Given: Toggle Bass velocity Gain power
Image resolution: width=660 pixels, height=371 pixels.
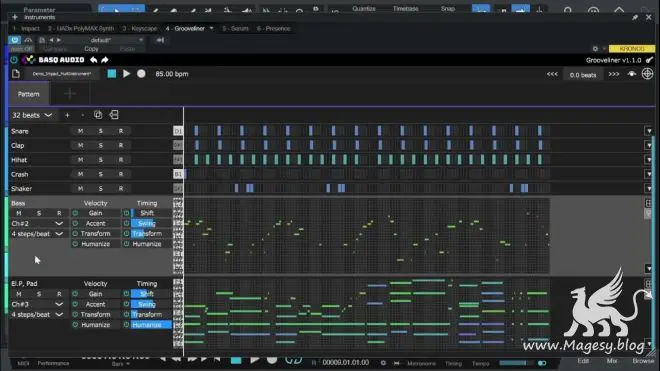Looking at the screenshot, I should pos(75,213).
